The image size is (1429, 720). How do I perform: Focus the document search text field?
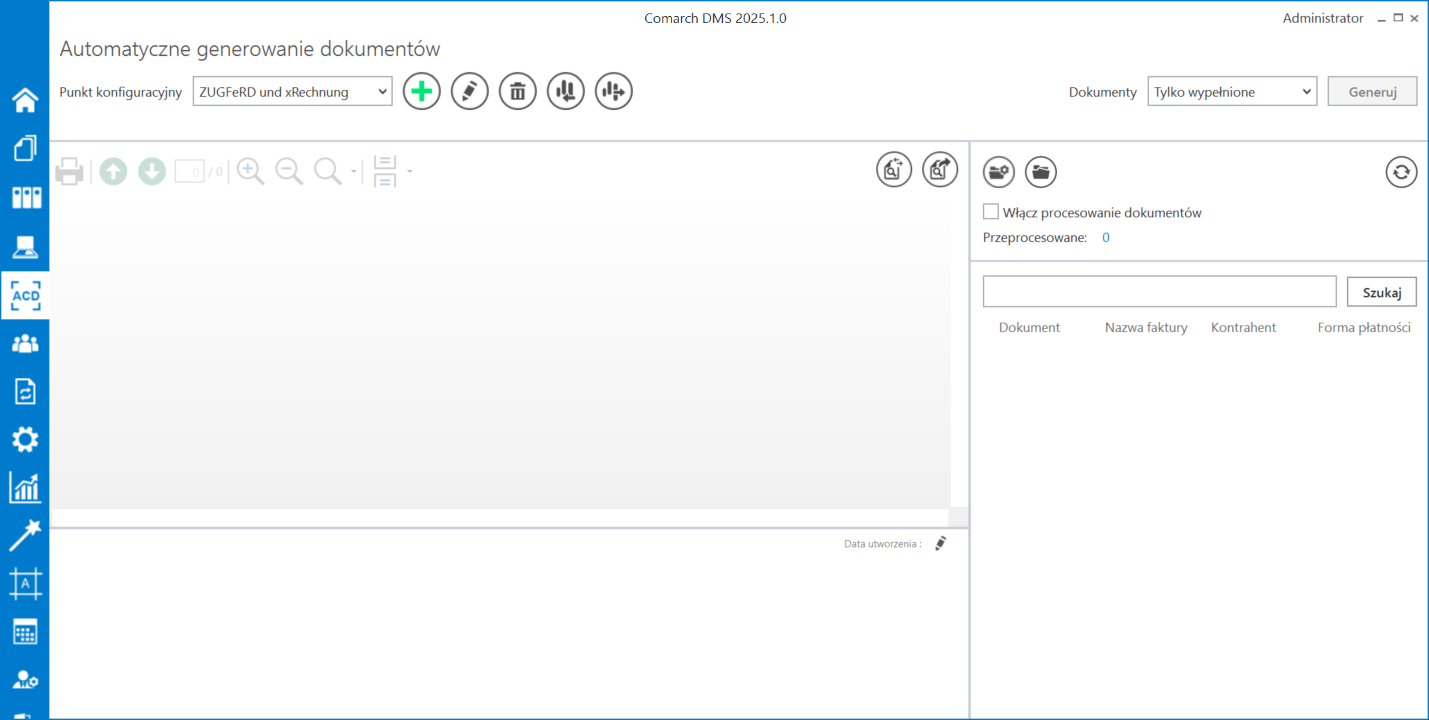click(x=1160, y=292)
